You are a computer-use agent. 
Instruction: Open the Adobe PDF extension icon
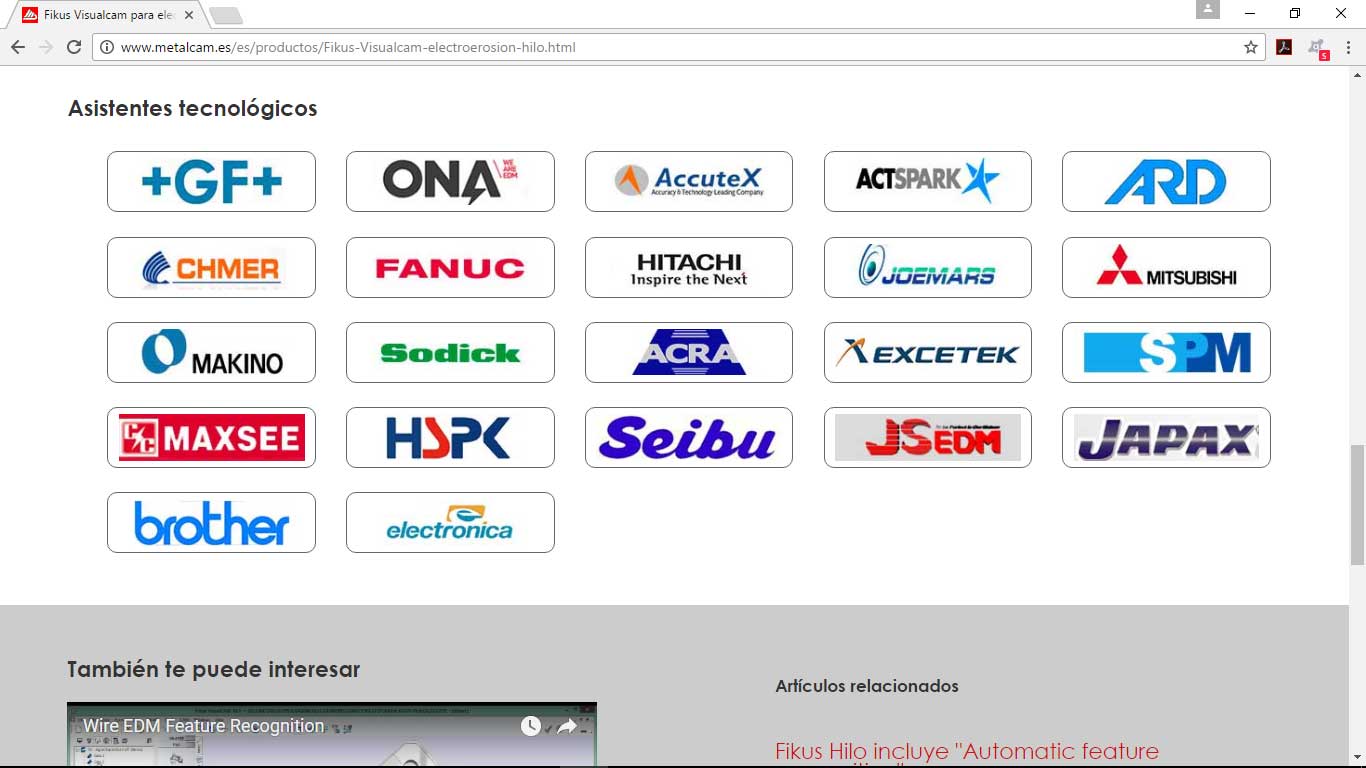(x=1284, y=47)
